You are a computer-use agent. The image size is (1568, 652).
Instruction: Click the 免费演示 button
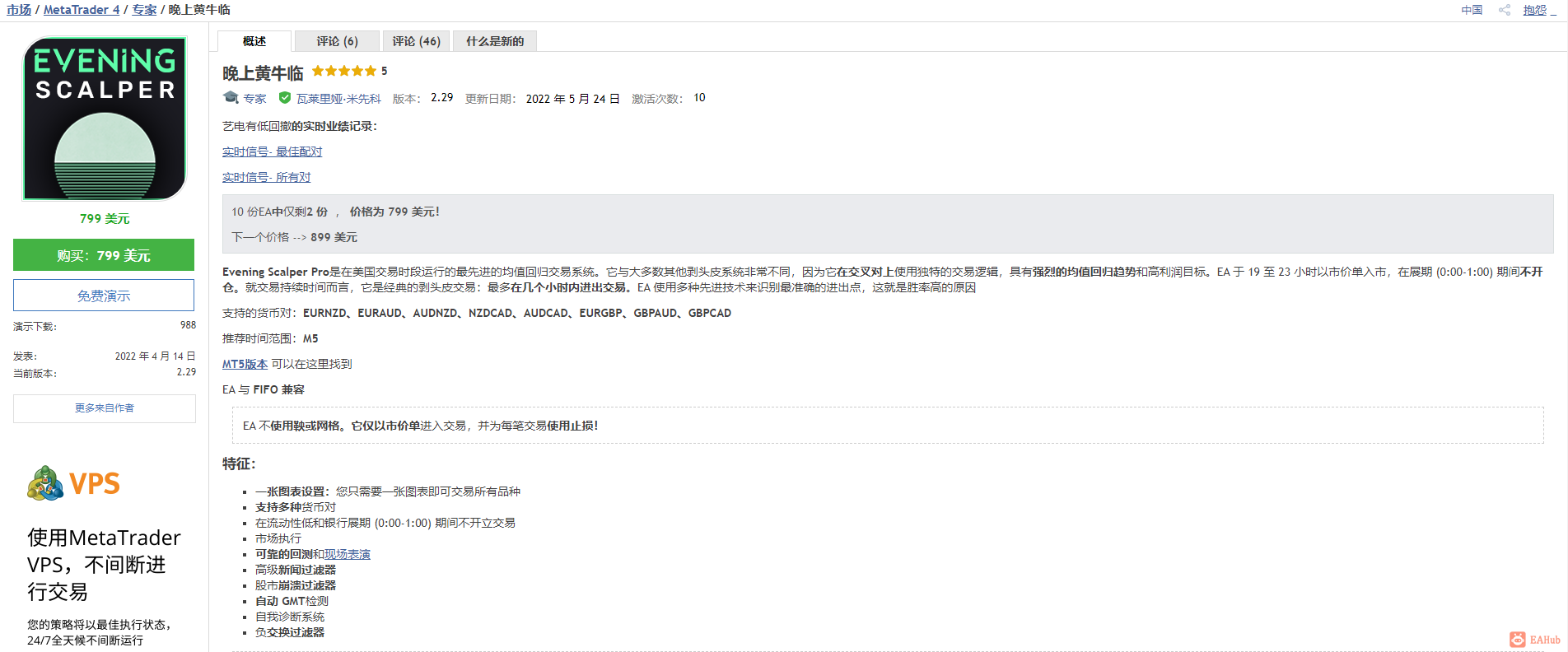[104, 296]
